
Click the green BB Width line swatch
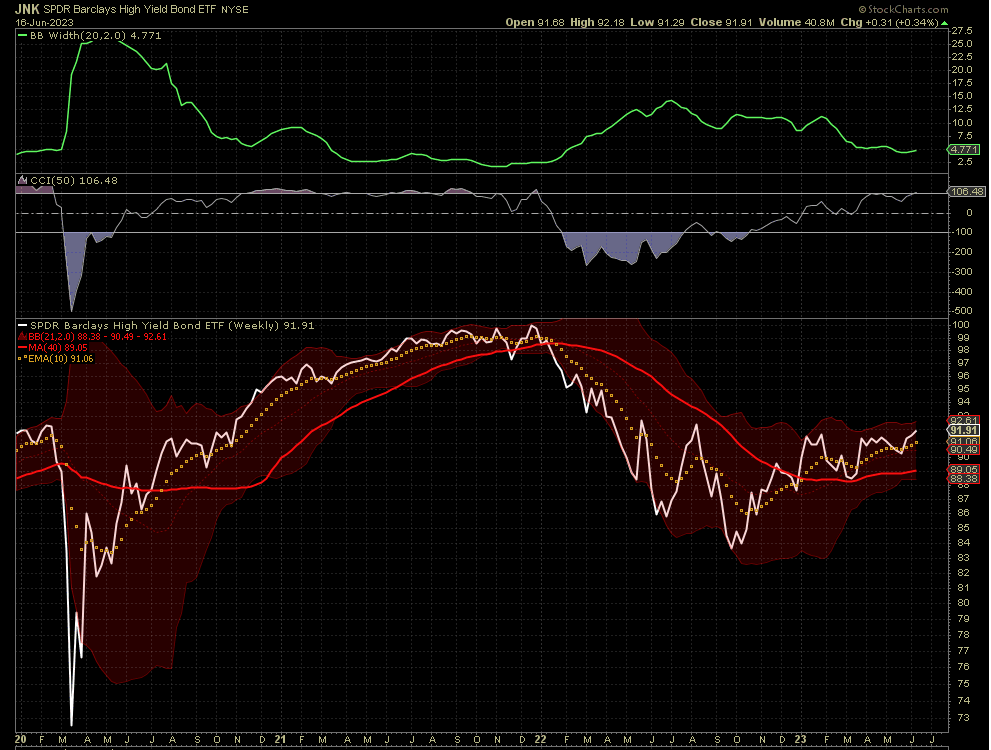pyautogui.click(x=22, y=35)
